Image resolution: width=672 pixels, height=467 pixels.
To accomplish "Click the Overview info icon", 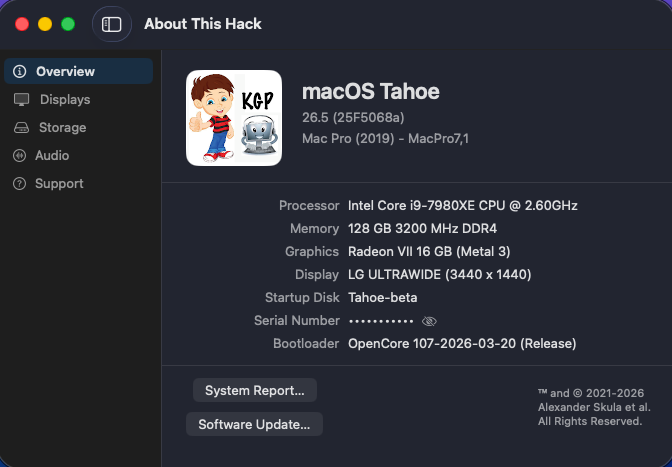I will click(20, 71).
